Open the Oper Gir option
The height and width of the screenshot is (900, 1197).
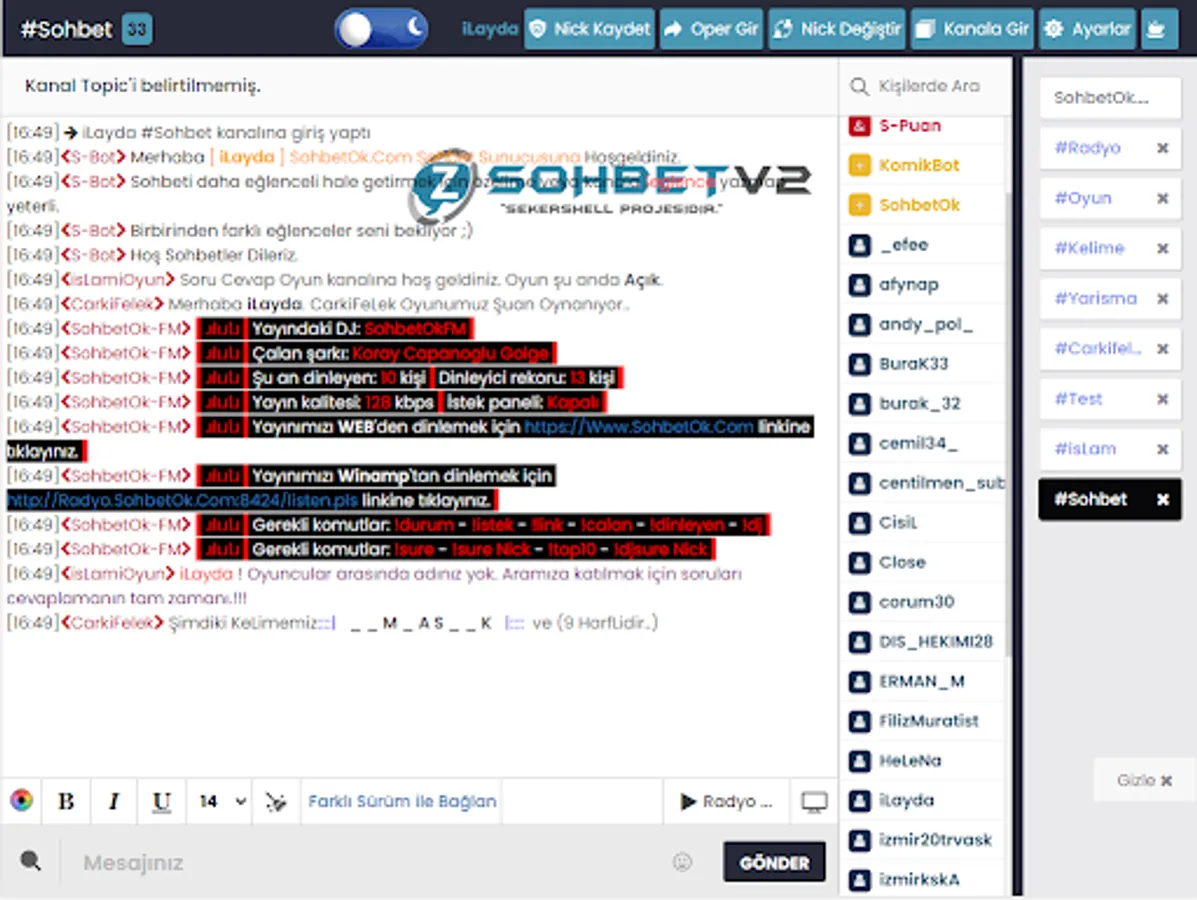[x=711, y=29]
